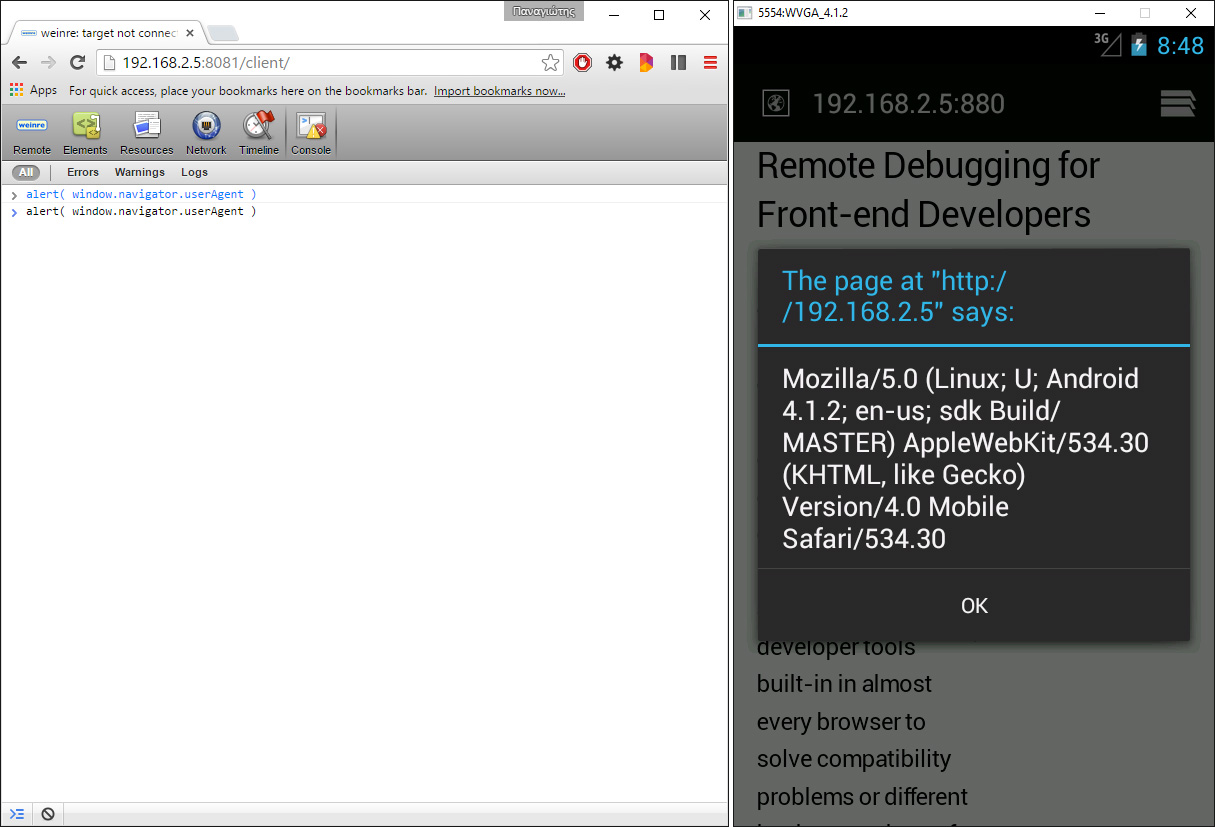Toggle the Errors console filter
1215x827 pixels.
(82, 171)
